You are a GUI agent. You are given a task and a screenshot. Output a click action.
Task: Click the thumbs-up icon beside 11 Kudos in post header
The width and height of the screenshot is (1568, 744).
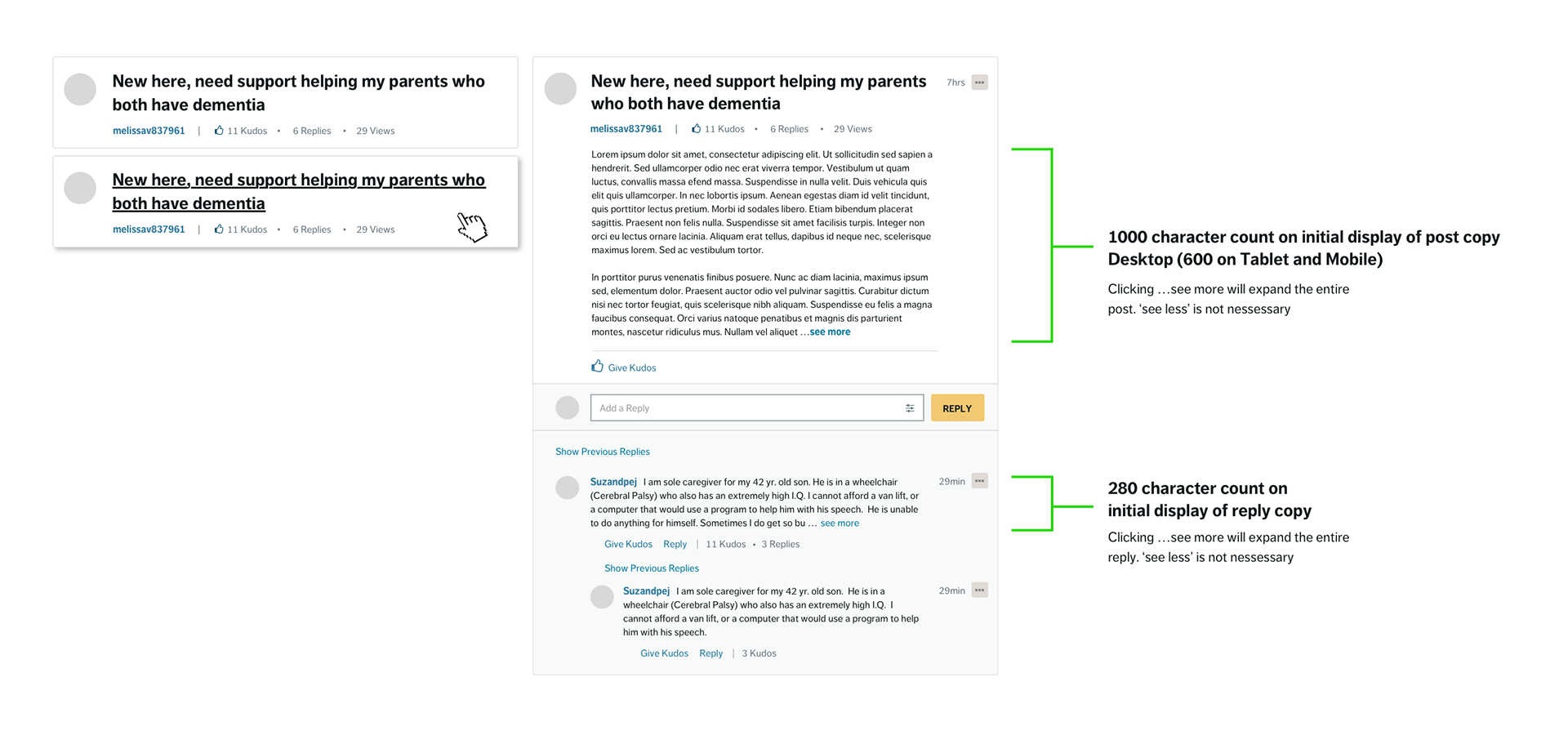697,128
